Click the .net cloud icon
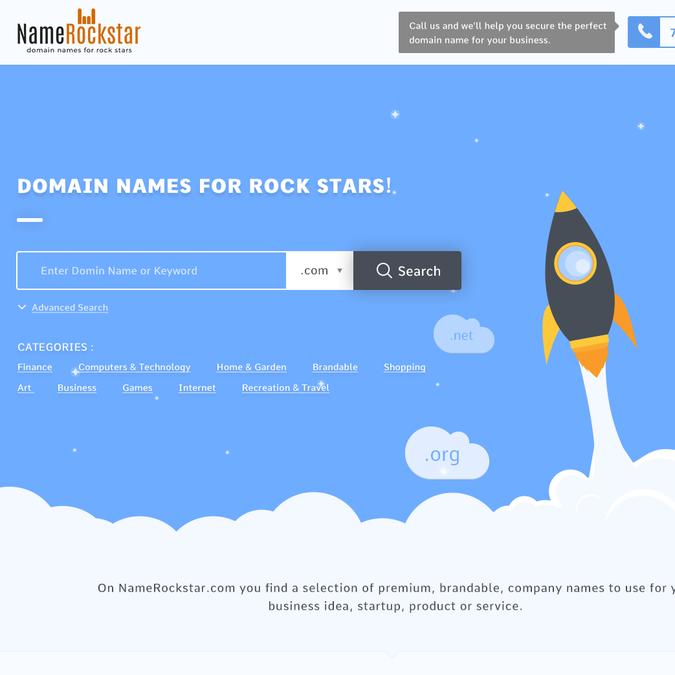Image resolution: width=675 pixels, height=675 pixels. (463, 335)
